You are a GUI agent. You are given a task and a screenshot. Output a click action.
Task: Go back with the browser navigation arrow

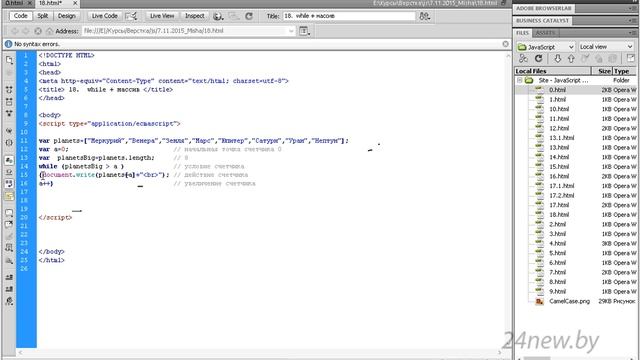(x=15, y=31)
